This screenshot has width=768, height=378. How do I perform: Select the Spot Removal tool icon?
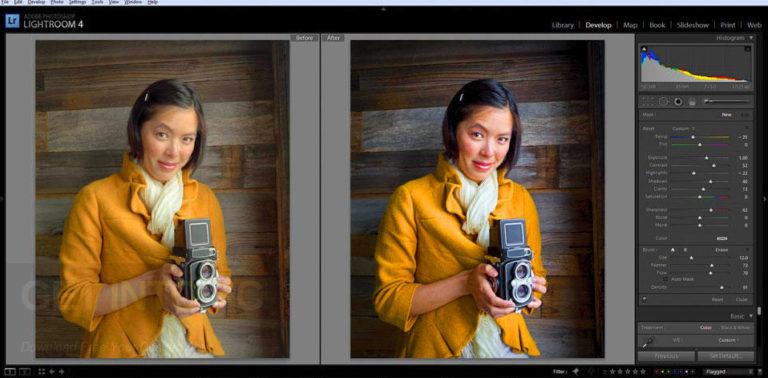coord(664,102)
